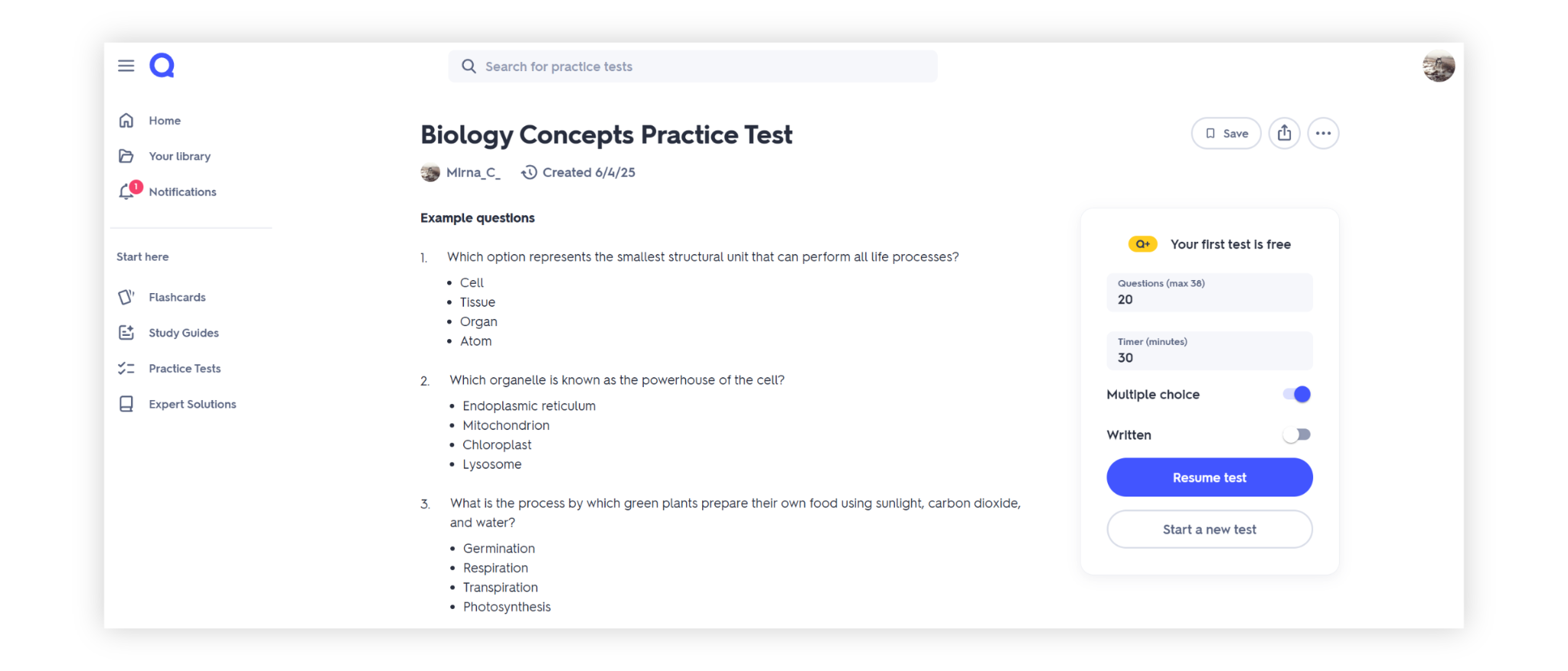The height and width of the screenshot is (671, 1568).
Task: Resume the practice test
Action: click(1209, 477)
